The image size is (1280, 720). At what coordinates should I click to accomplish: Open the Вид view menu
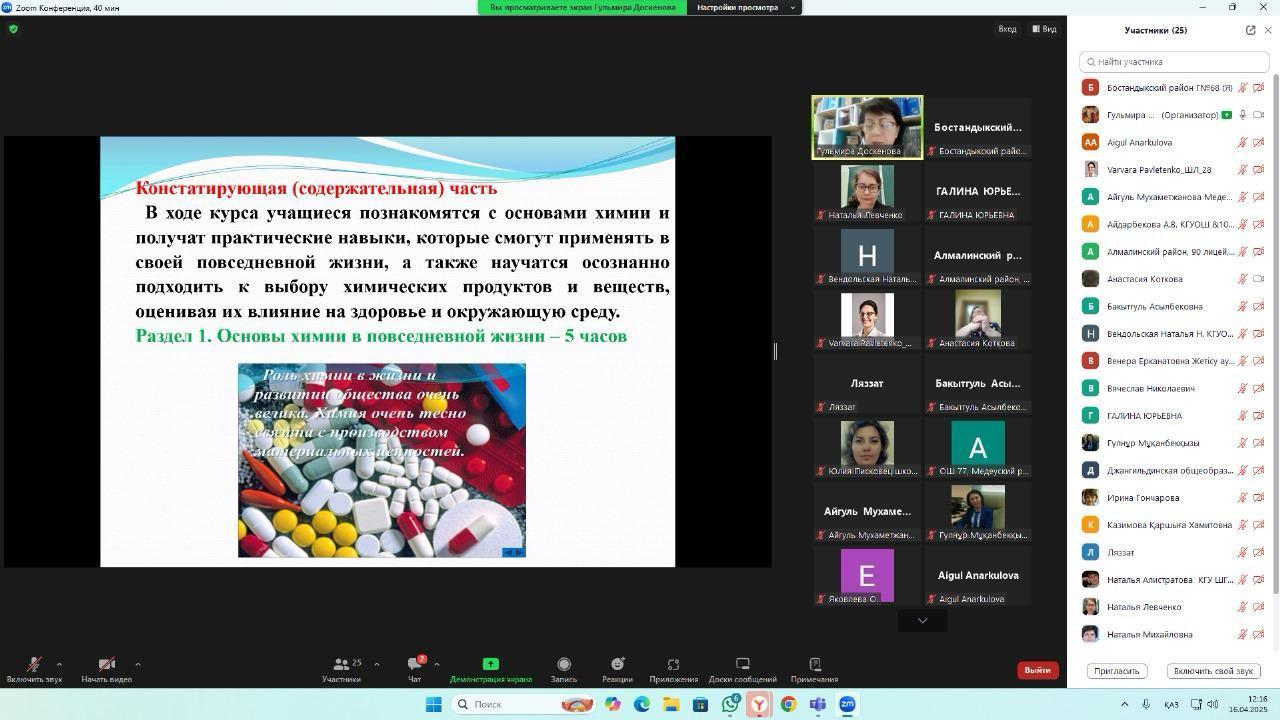coord(1044,29)
